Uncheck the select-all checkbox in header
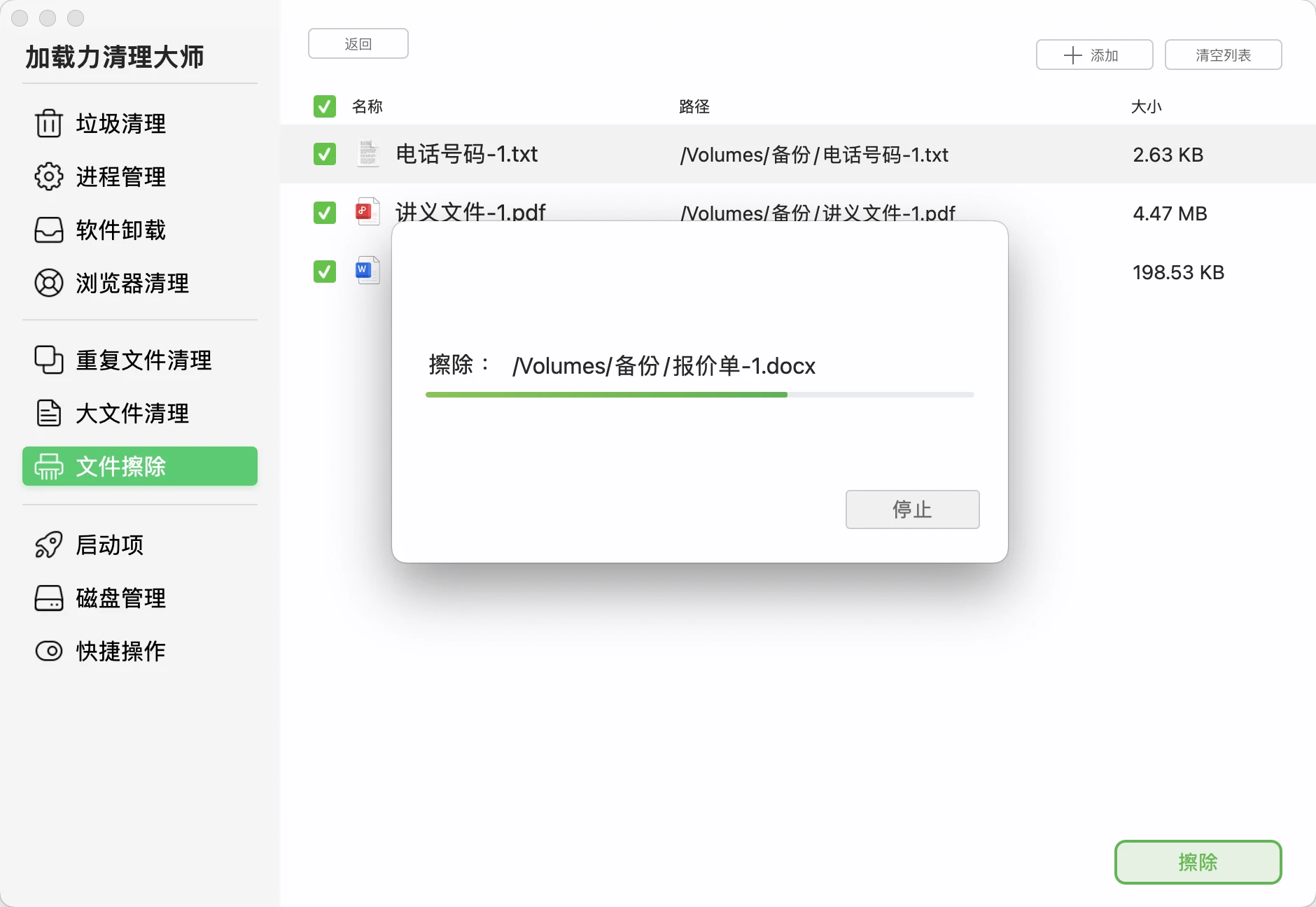Screen dimensions: 1316x907 click(x=324, y=106)
